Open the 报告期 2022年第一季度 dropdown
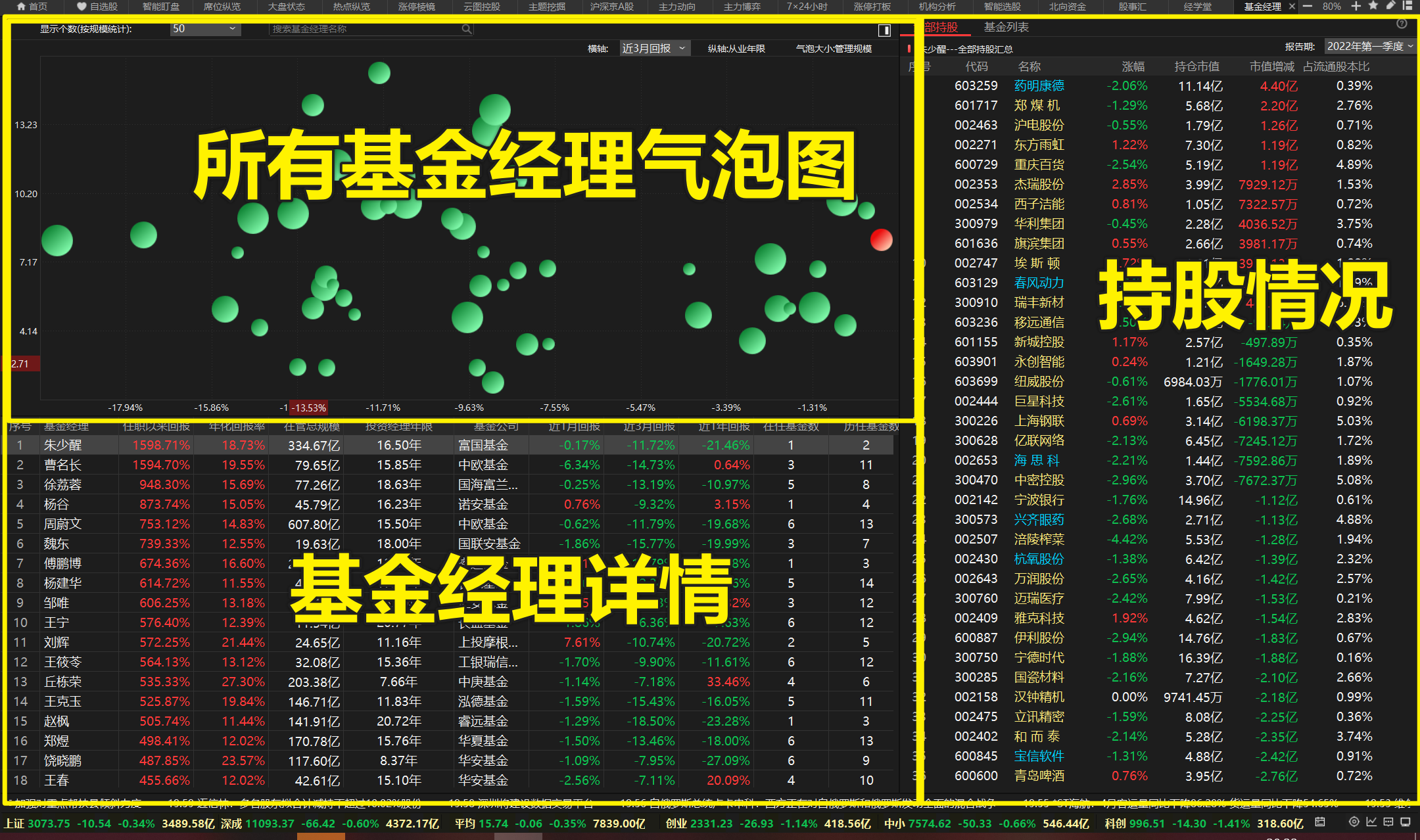 pos(1369,47)
